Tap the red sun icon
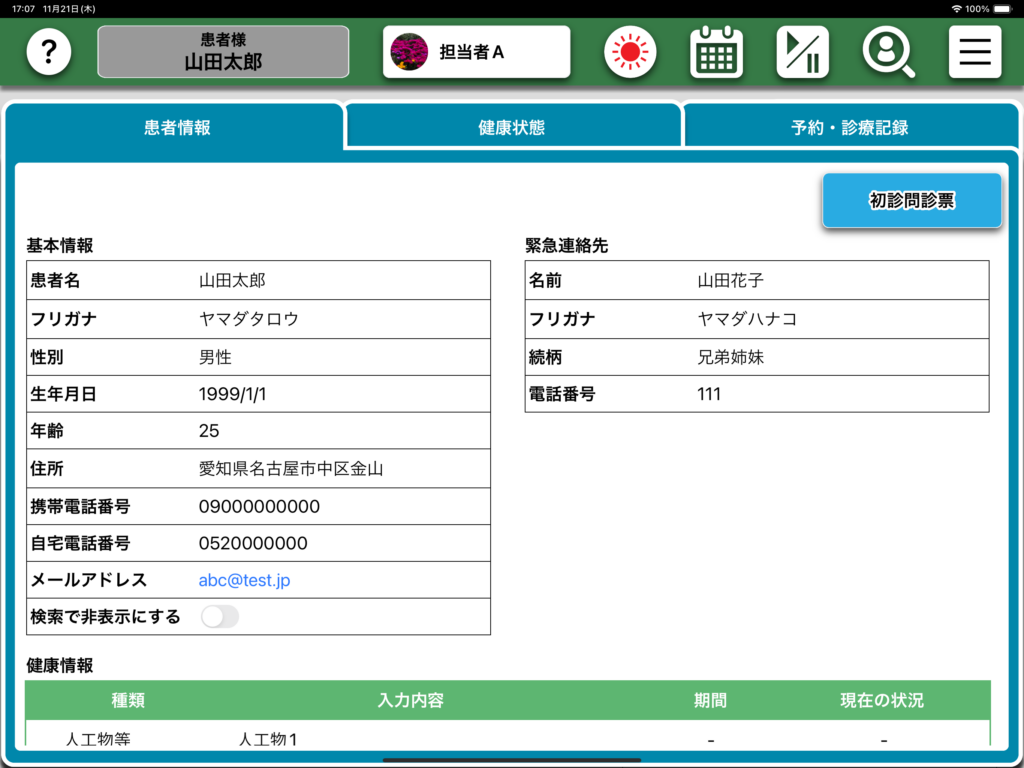 tap(630, 52)
